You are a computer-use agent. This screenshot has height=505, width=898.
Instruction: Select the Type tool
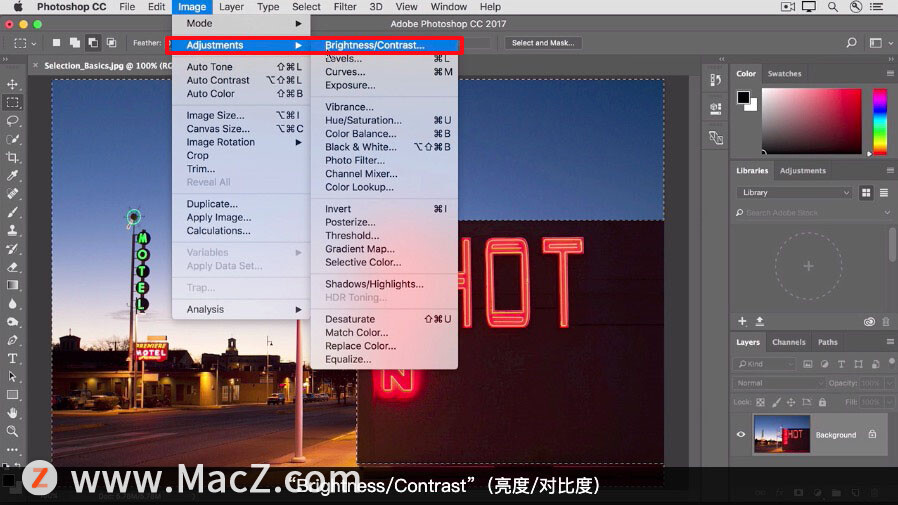(12, 358)
